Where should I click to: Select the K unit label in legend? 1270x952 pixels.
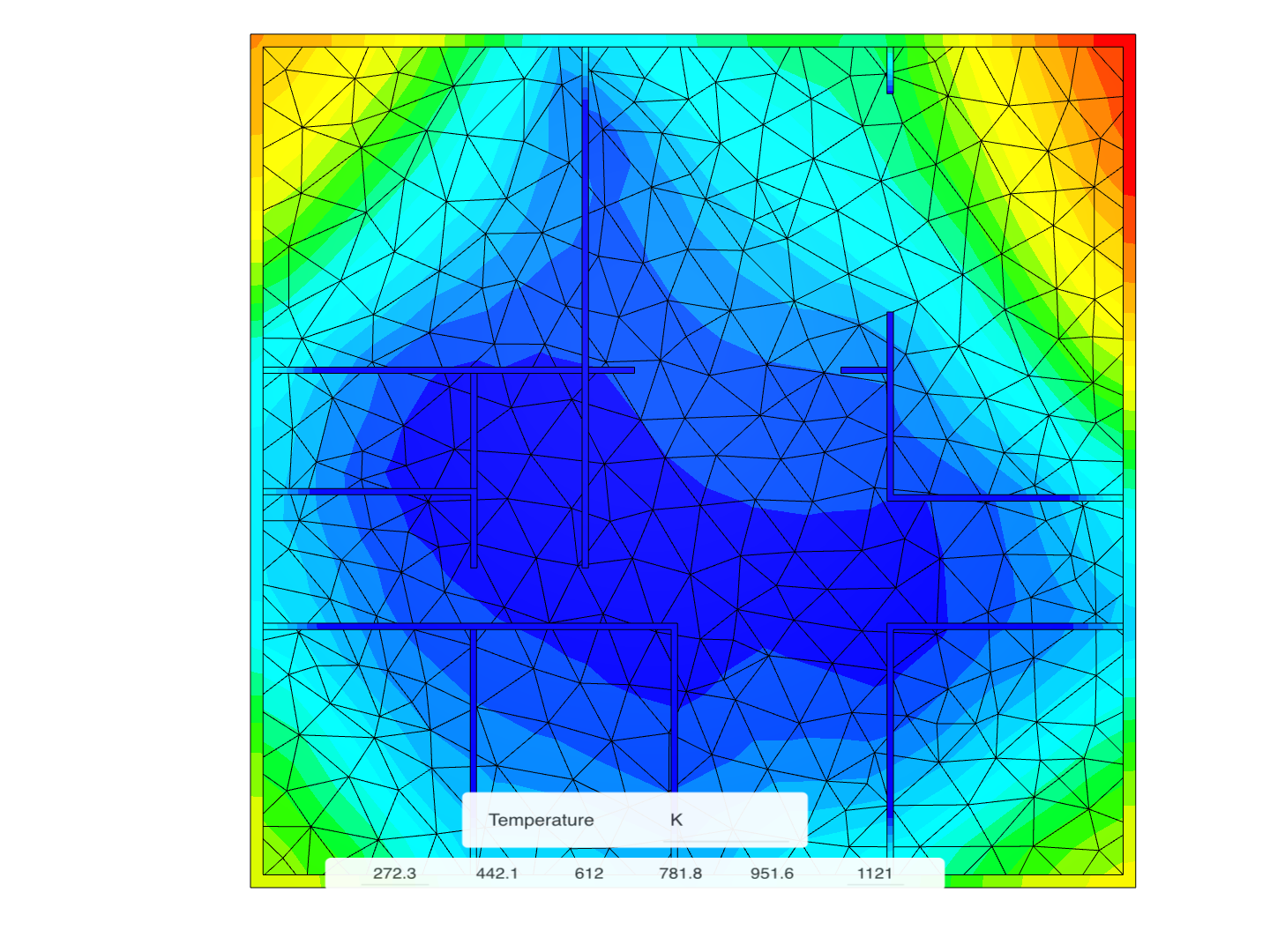(x=677, y=820)
